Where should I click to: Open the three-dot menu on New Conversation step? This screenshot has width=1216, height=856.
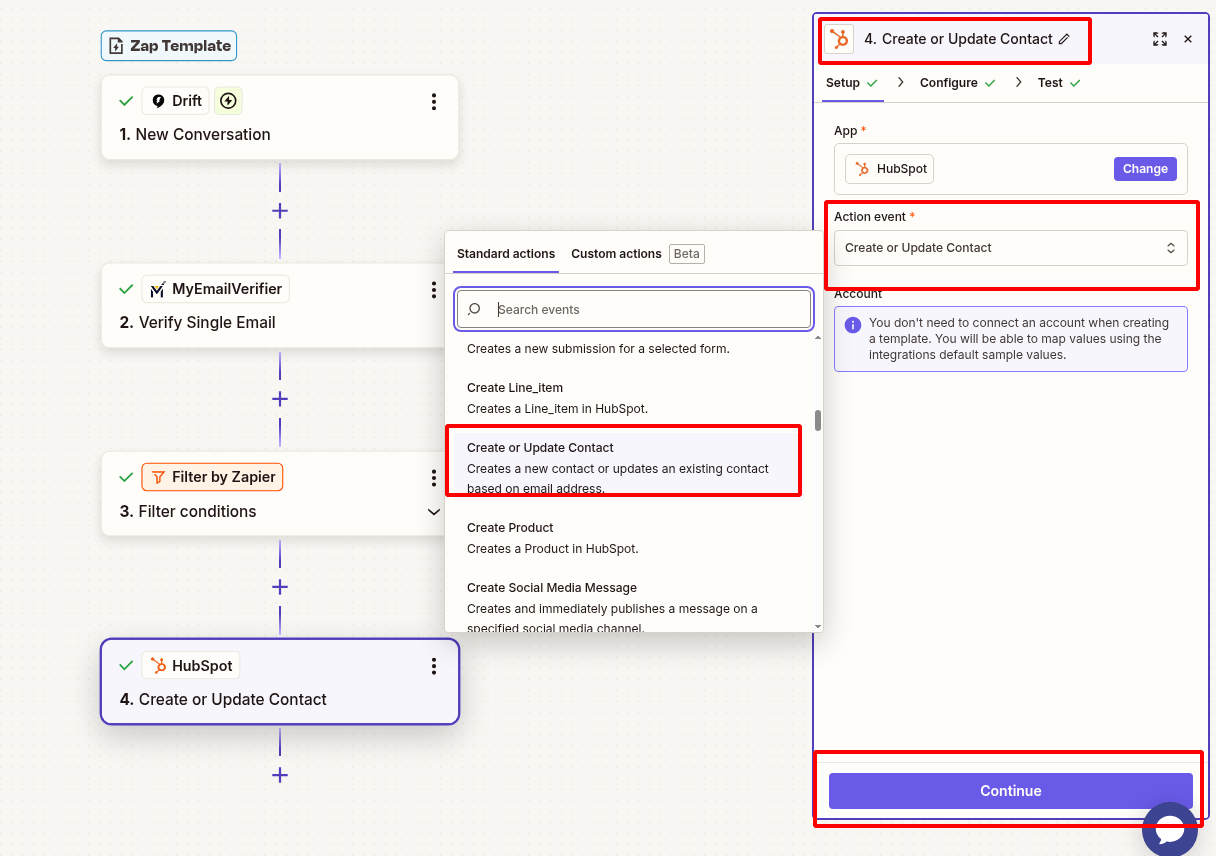(x=433, y=101)
